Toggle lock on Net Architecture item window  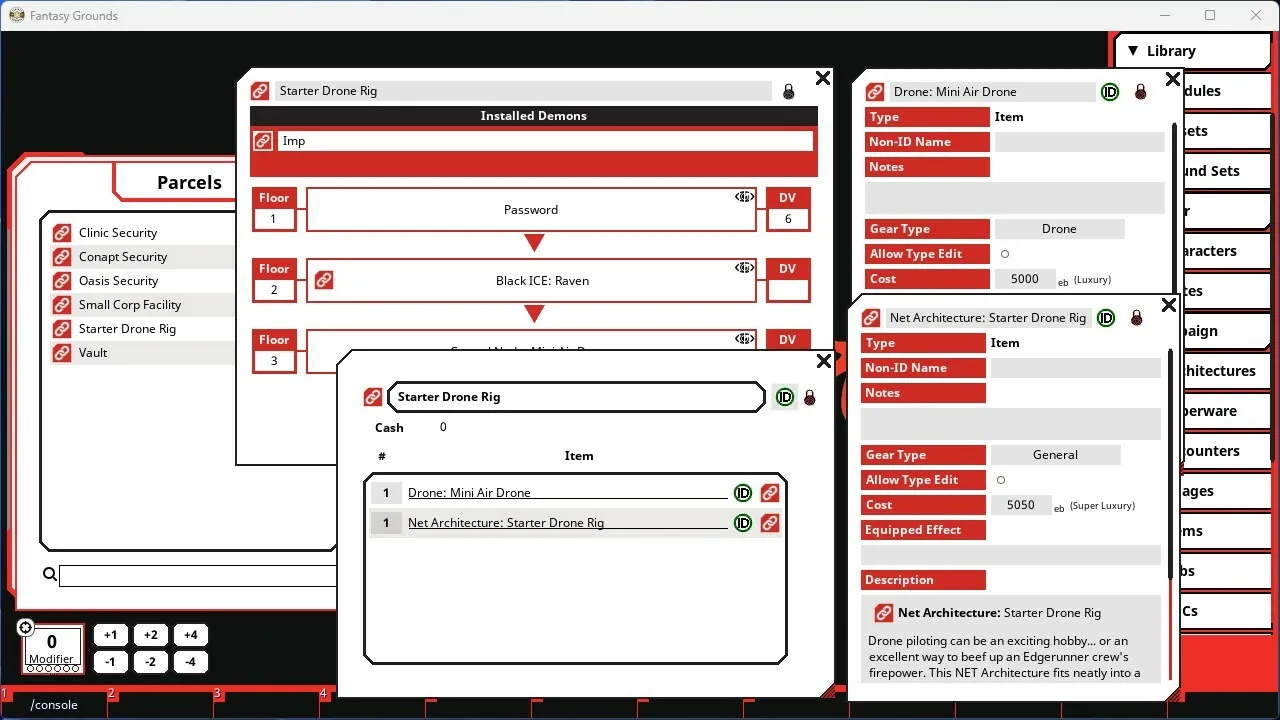[x=1136, y=318]
